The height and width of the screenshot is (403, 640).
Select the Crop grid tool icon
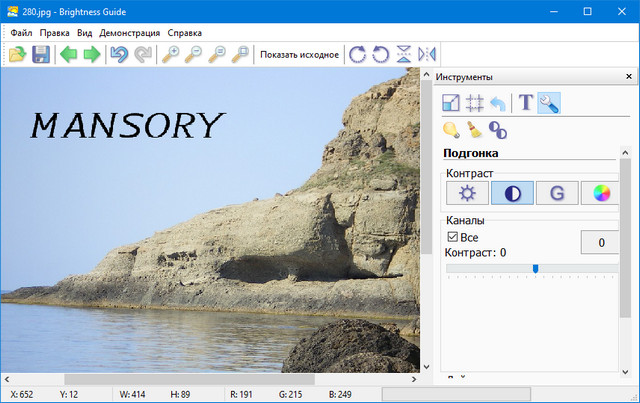click(x=475, y=102)
